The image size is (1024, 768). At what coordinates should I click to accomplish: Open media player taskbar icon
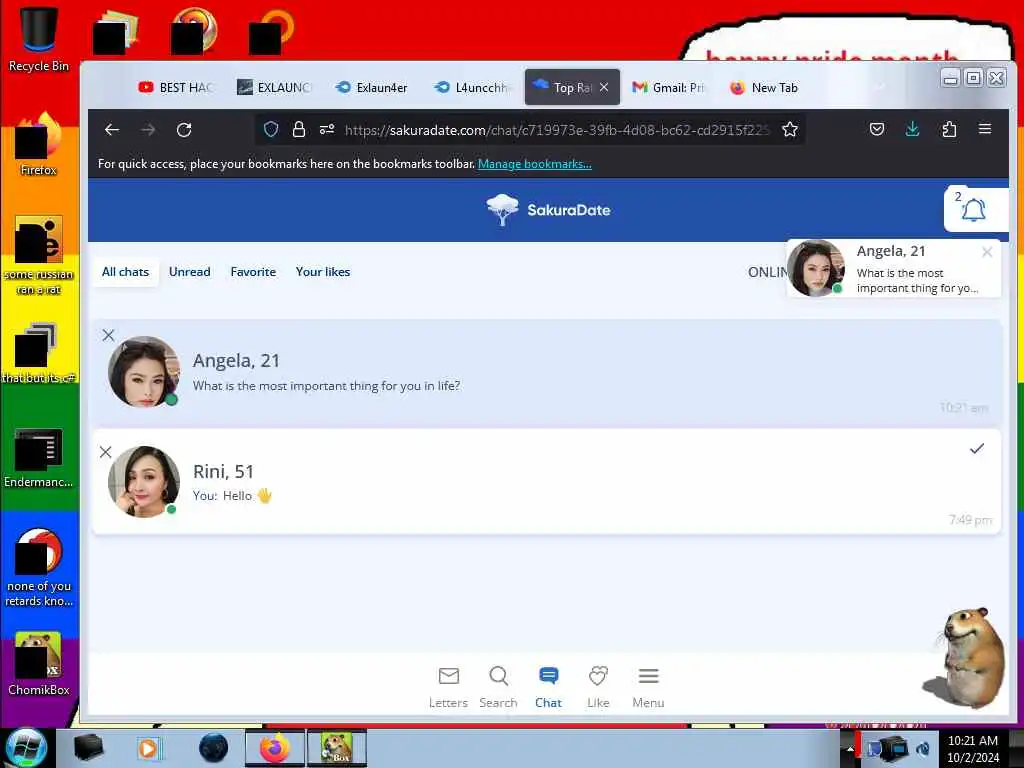pos(150,748)
